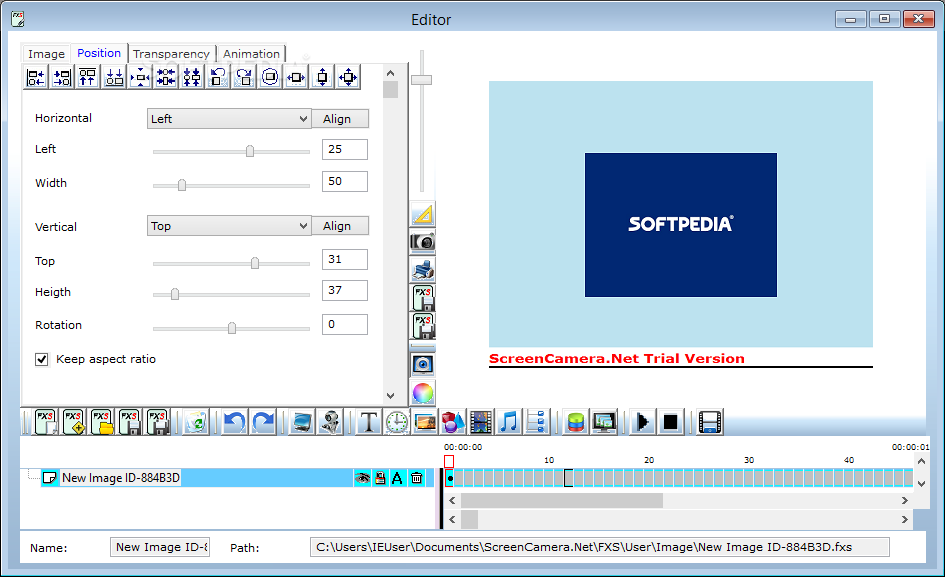Click the center-vertically objects icon
The image size is (945, 577).
coord(192,77)
